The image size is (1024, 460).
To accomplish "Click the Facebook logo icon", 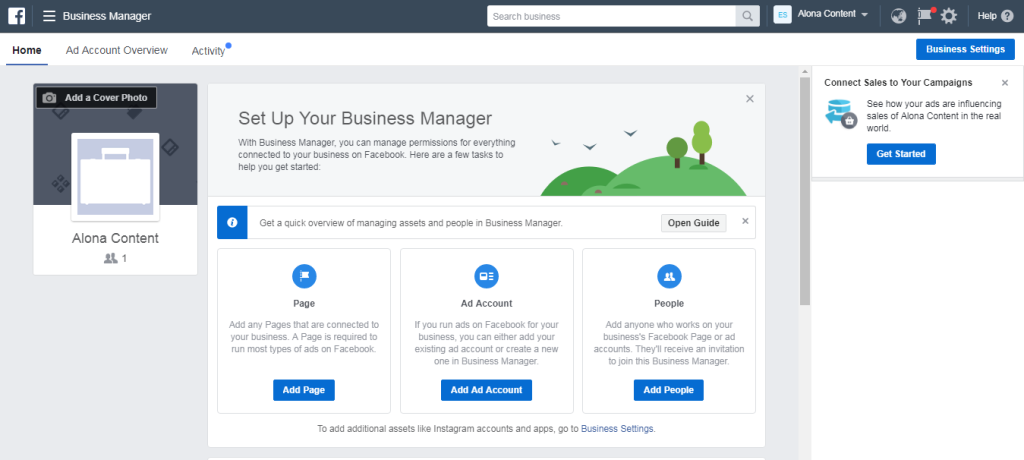I will pos(16,16).
